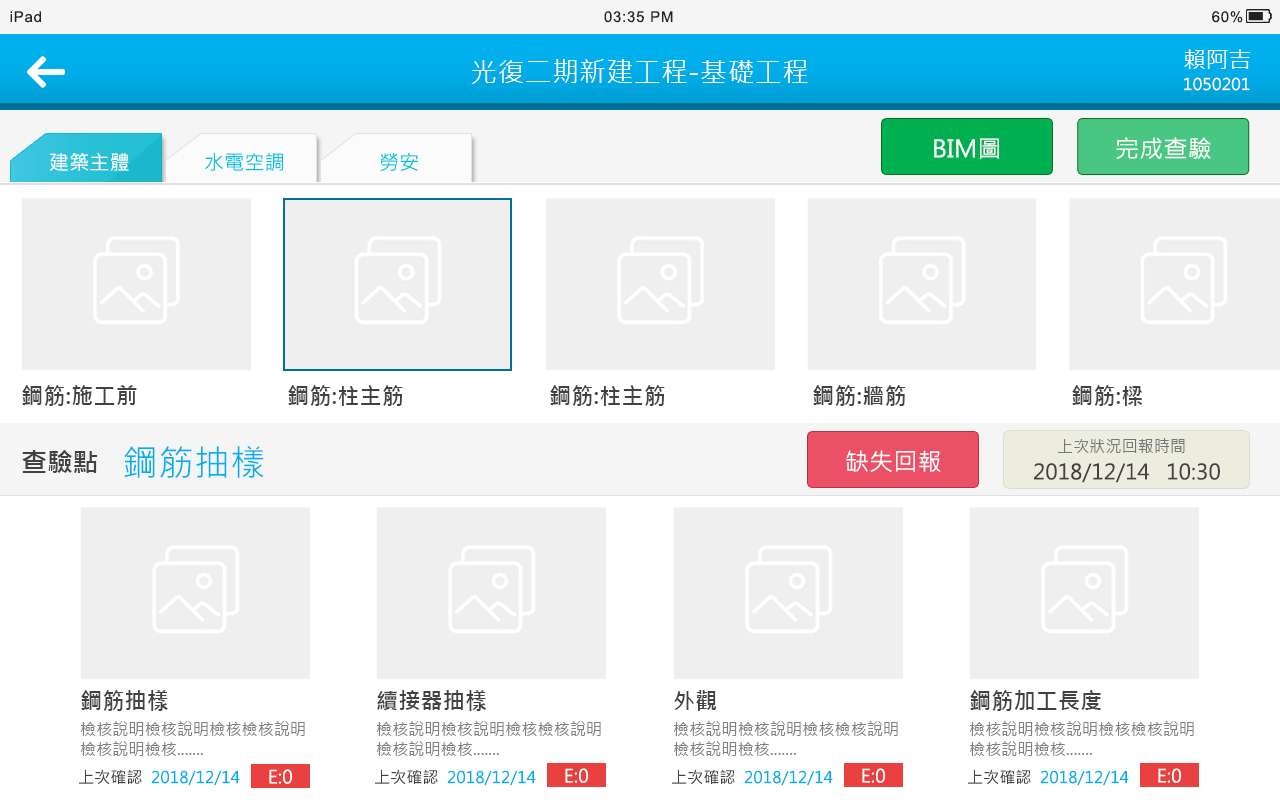The height and width of the screenshot is (800, 1280).
Task: Open the BIM圖 view
Action: 966,147
